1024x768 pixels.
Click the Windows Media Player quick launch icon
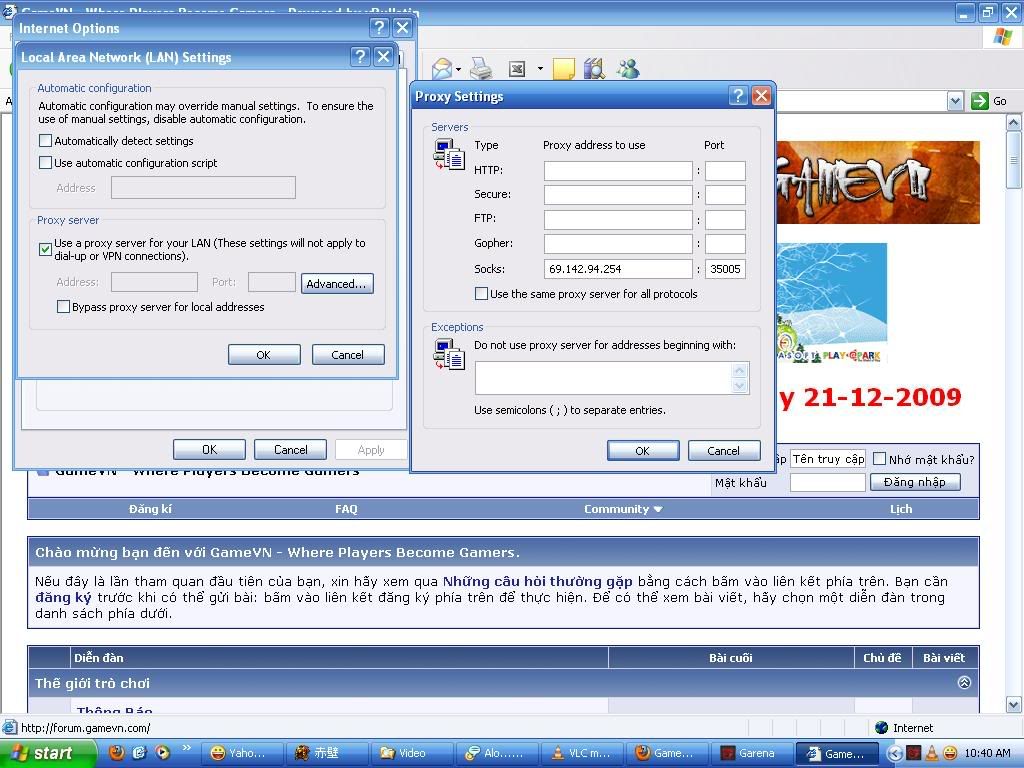(163, 752)
